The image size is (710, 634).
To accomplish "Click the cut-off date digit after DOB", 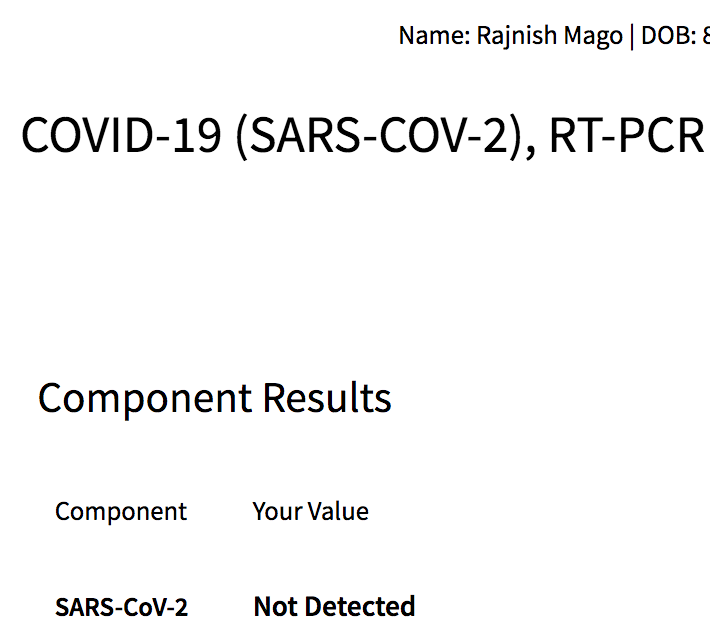I will [x=706, y=35].
